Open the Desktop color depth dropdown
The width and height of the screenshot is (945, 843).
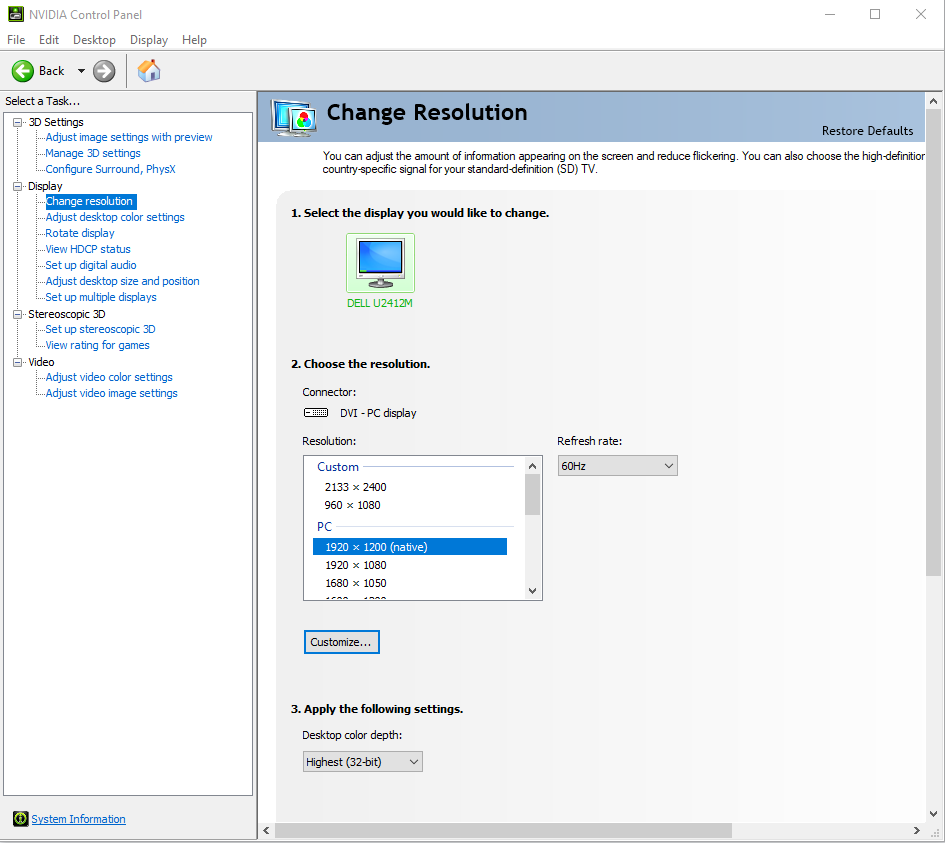[x=362, y=762]
